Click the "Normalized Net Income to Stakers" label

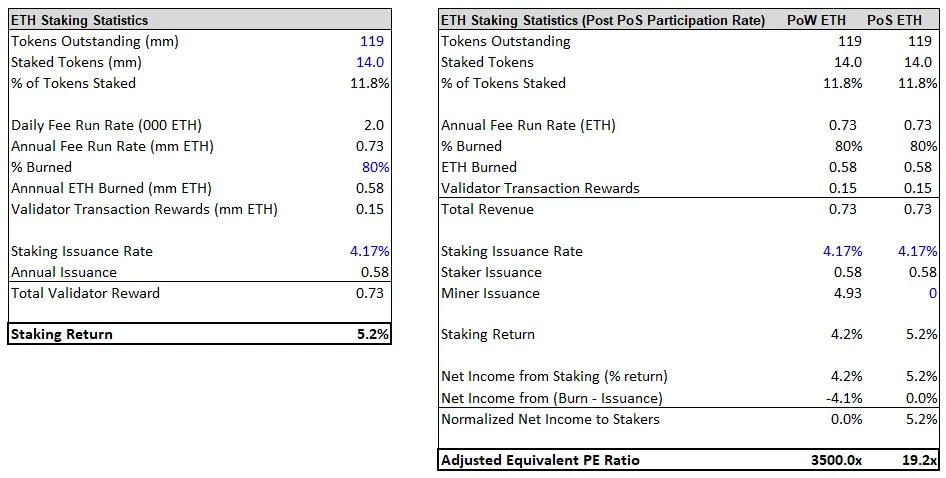tap(550, 419)
